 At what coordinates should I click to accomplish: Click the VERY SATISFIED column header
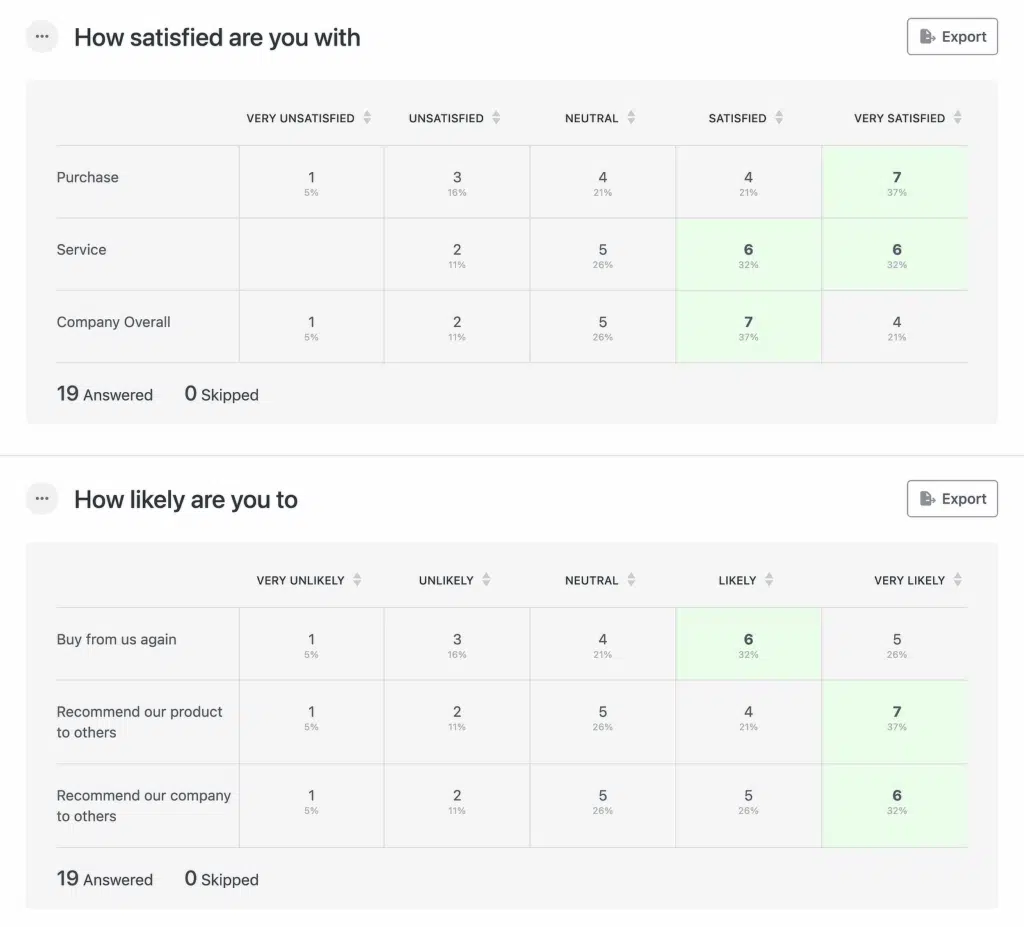pos(899,118)
